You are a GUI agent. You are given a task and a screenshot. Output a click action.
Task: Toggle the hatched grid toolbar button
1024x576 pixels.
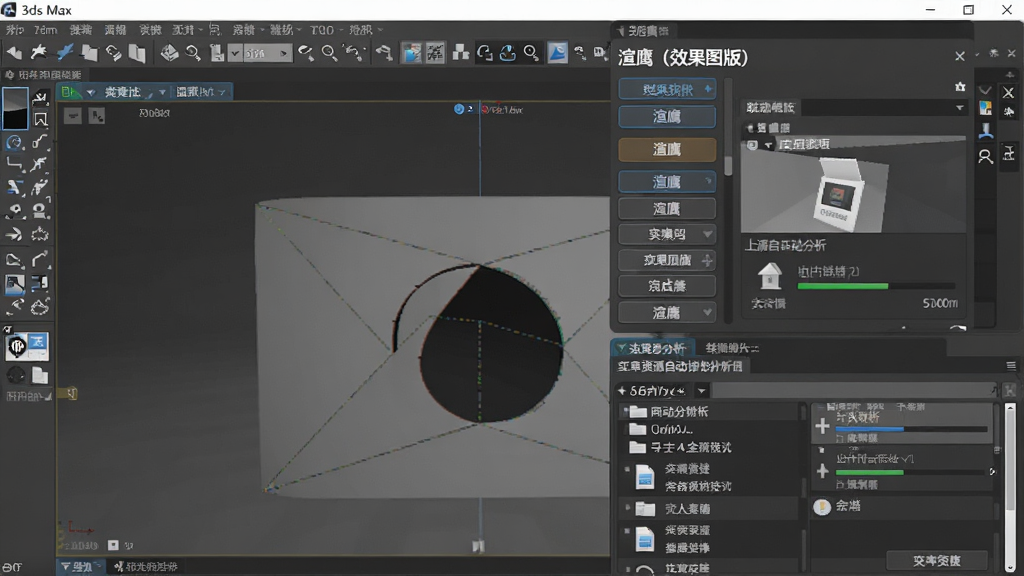point(435,53)
